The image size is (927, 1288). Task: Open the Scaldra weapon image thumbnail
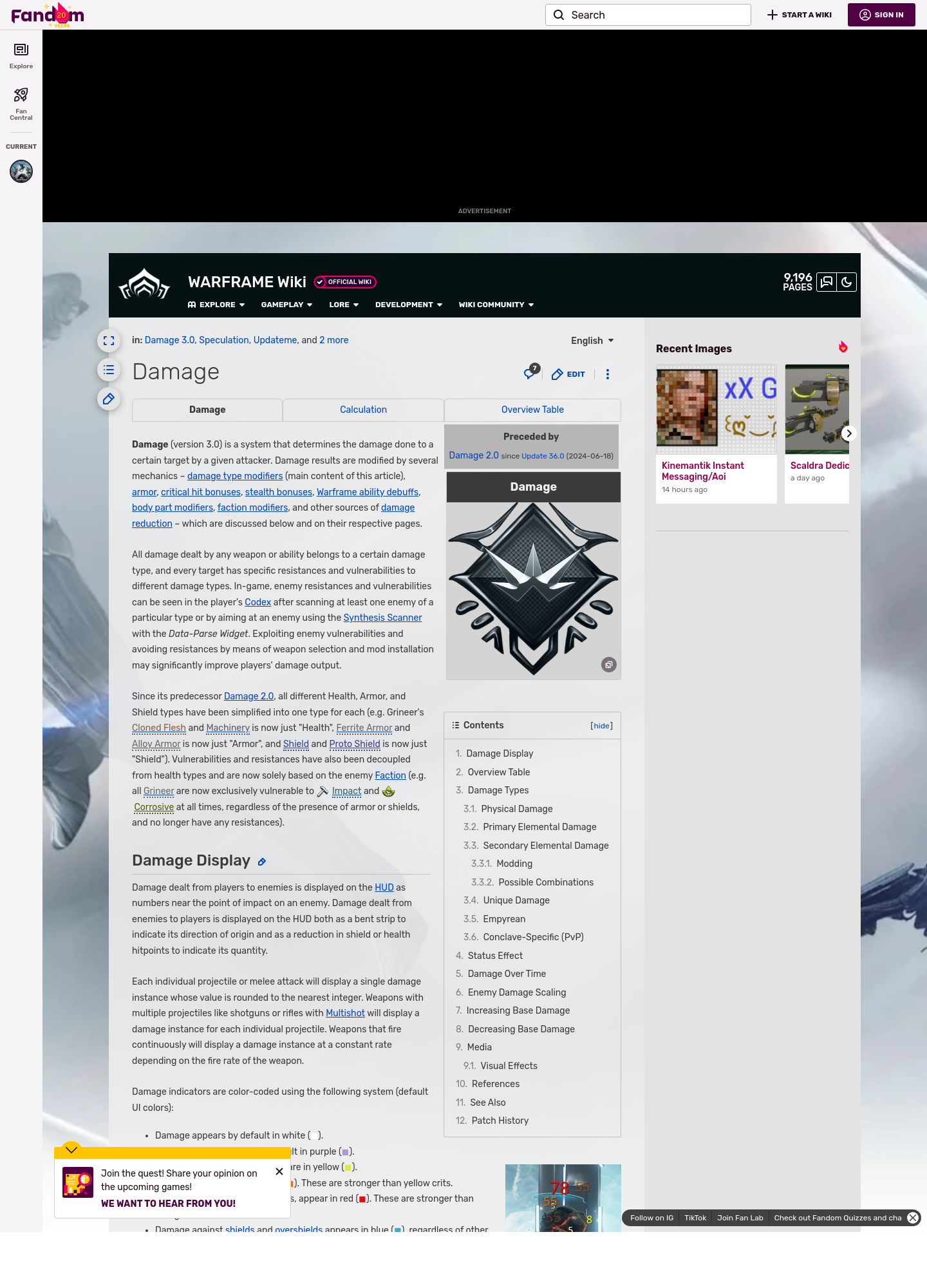tap(817, 410)
